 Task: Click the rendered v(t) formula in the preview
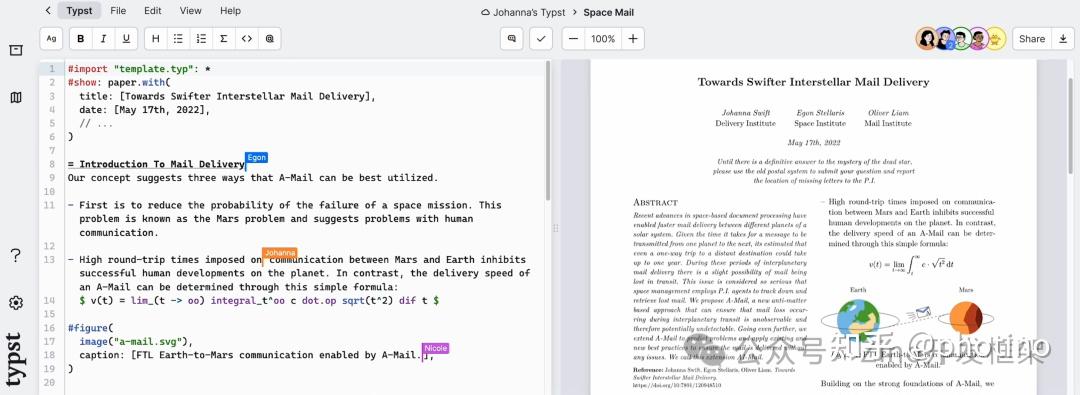(911, 264)
